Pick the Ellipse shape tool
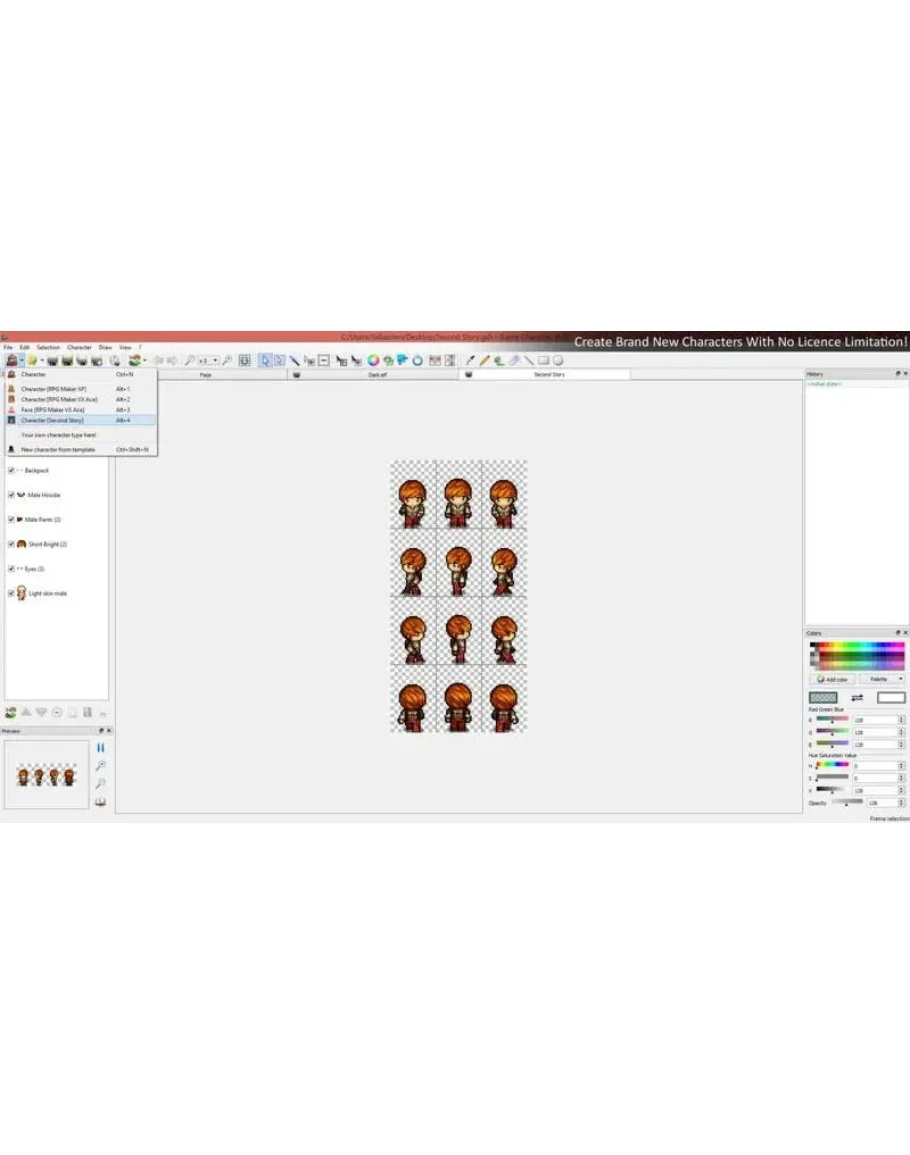Screen dimensions: 910x1155 (x=557, y=360)
